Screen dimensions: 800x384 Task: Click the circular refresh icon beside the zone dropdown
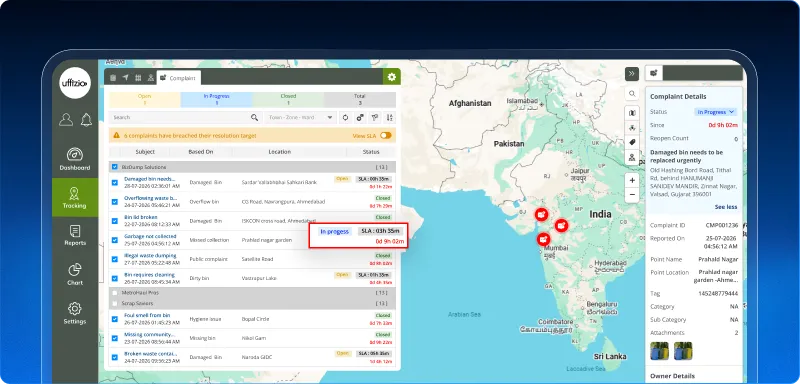345,117
